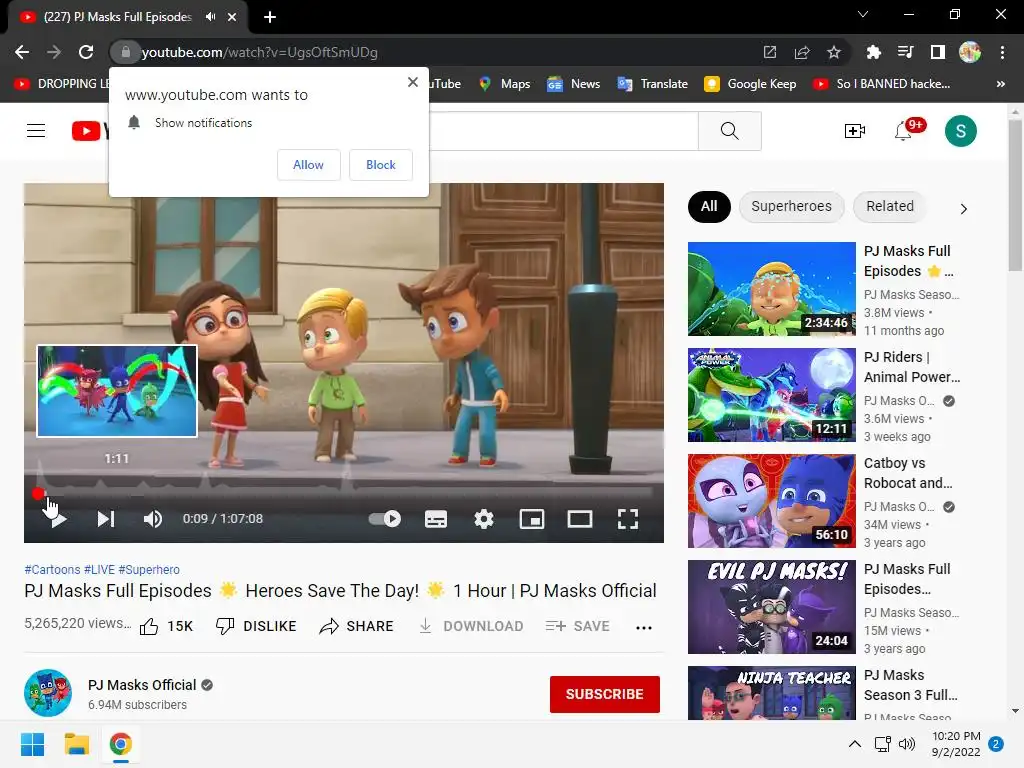
Task: Play the video with play button
Action: pyautogui.click(x=57, y=519)
